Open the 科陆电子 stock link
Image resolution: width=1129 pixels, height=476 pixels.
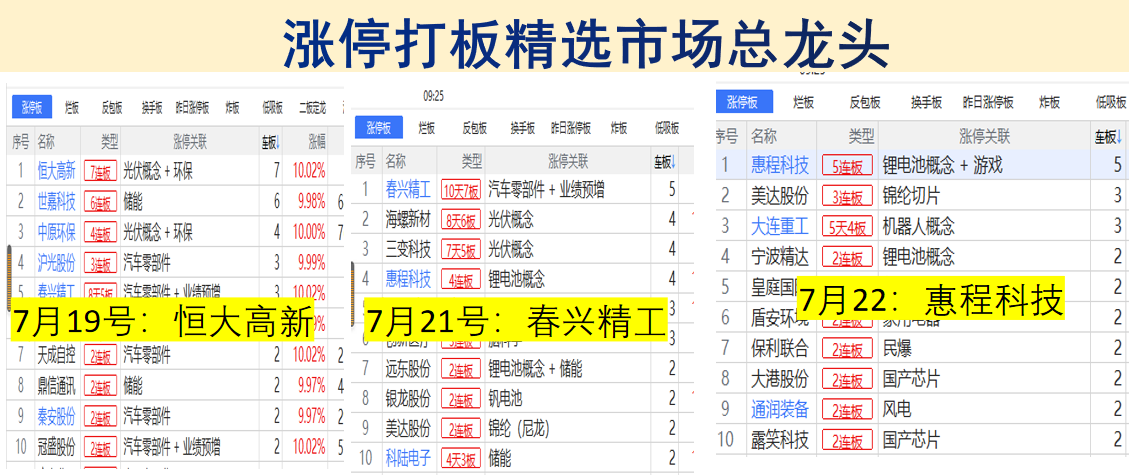pos(408,457)
